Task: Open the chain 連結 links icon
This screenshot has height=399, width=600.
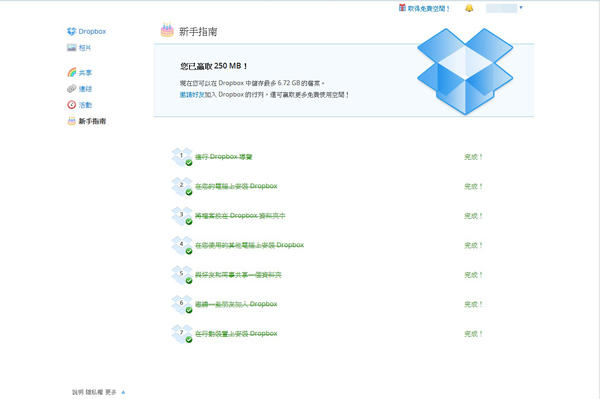Action: tap(72, 89)
